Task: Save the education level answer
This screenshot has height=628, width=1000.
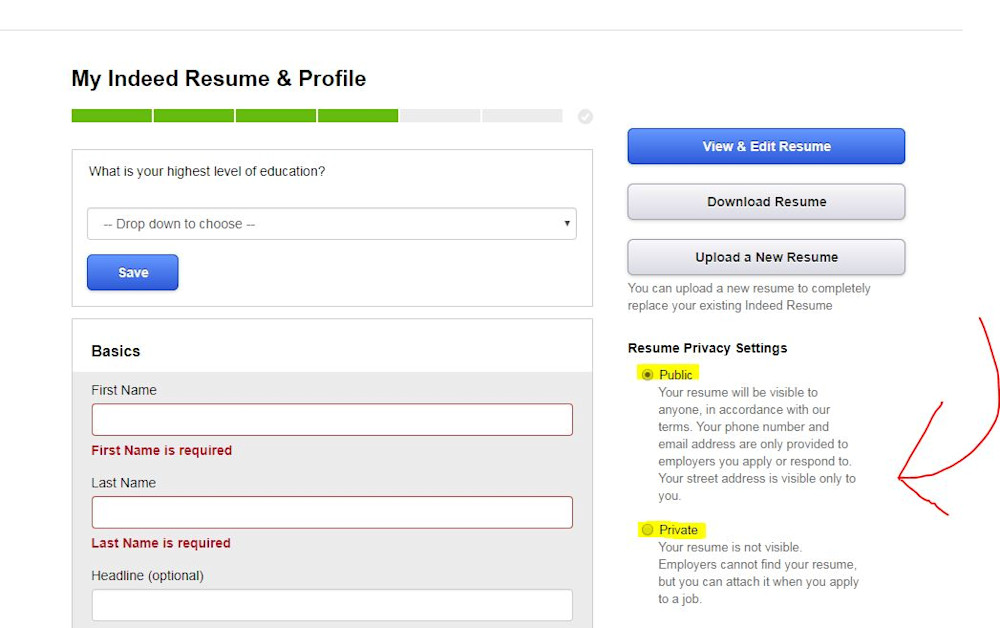Action: click(133, 272)
